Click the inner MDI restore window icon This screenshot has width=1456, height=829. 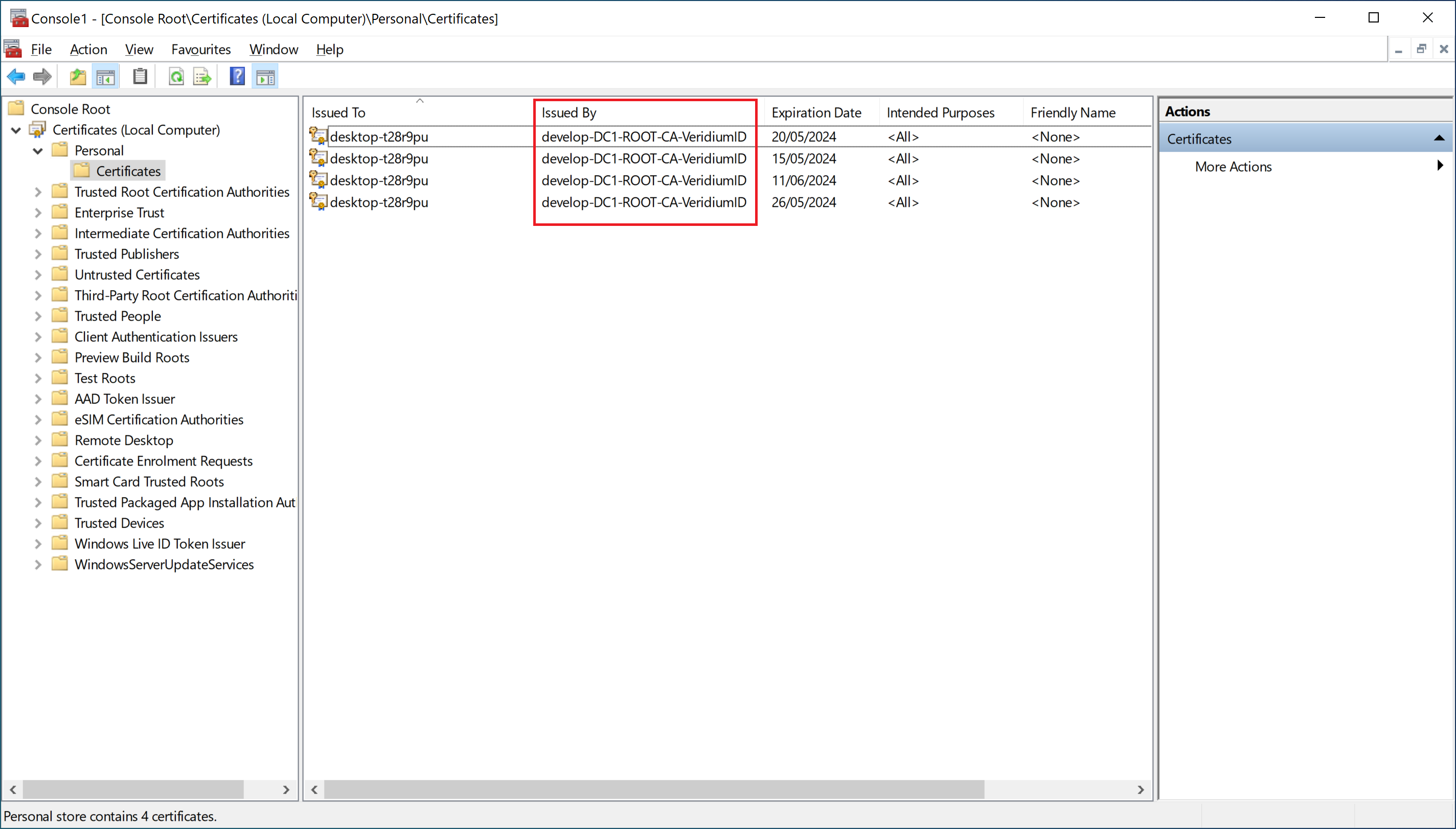click(x=1421, y=49)
